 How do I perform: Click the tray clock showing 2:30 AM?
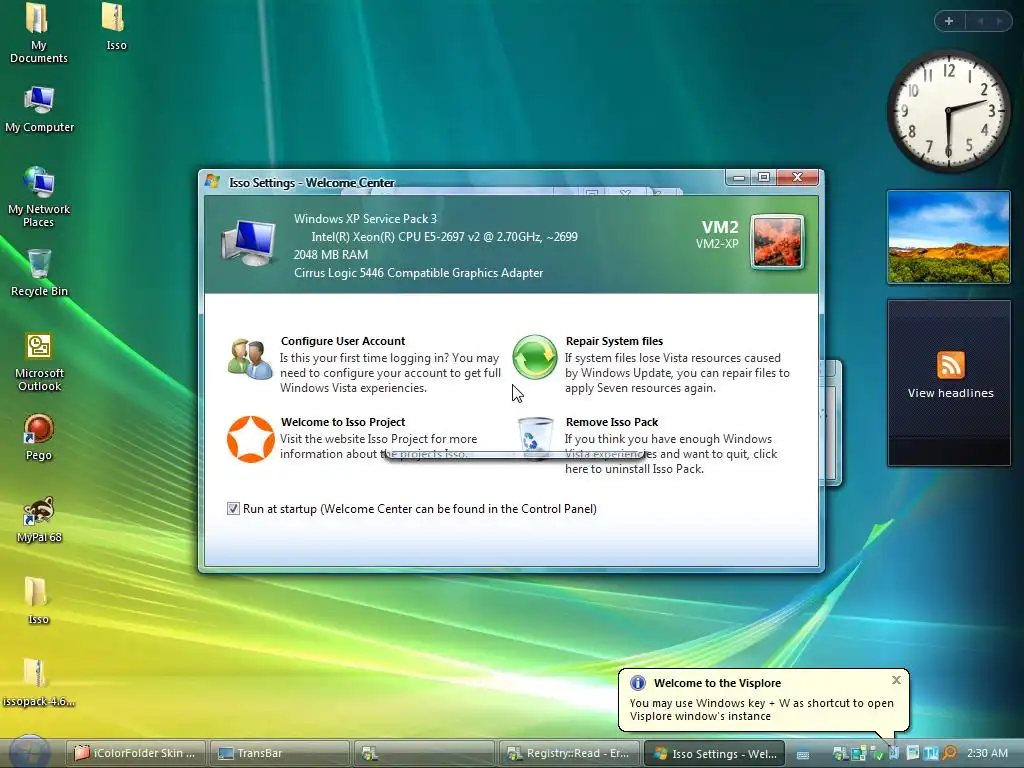point(987,753)
